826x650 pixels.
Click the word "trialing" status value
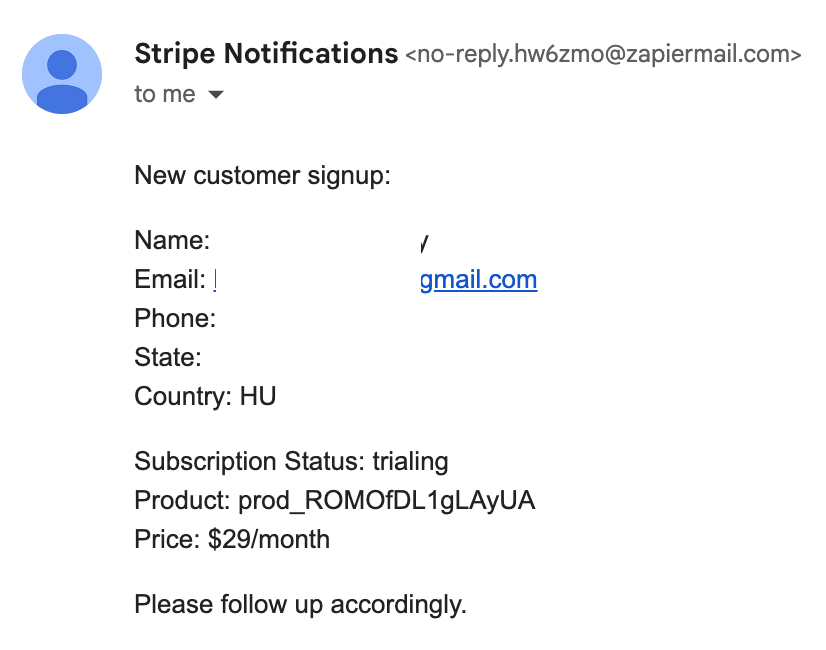point(410,462)
